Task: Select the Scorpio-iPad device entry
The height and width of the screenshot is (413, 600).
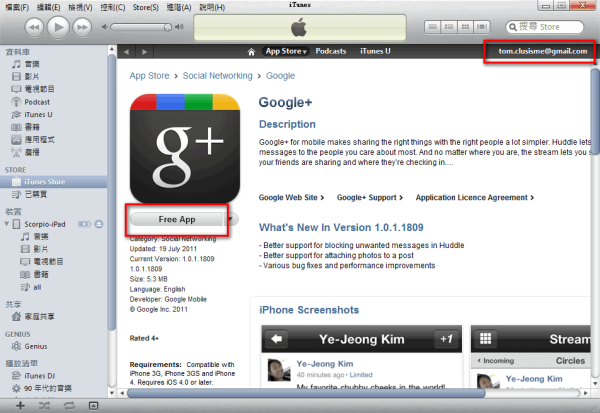Action: (39, 224)
